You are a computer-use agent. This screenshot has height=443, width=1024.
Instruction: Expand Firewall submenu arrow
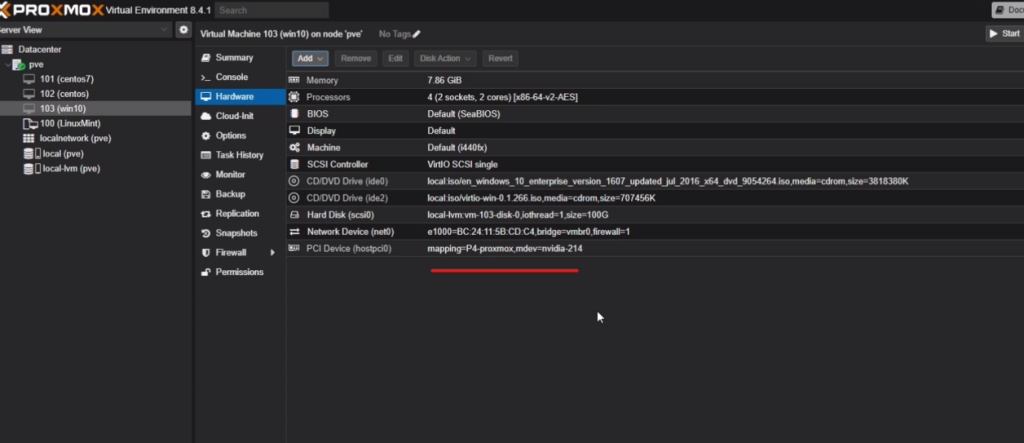tap(273, 252)
